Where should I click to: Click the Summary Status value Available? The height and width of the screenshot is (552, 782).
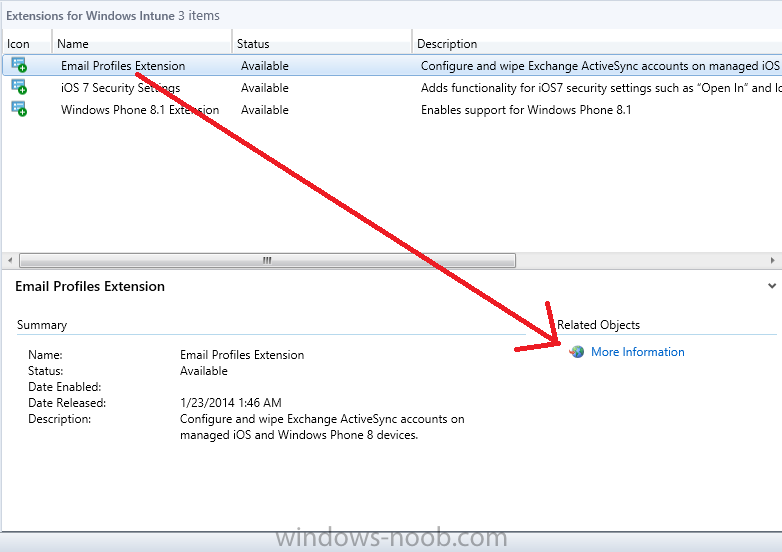coord(203,370)
